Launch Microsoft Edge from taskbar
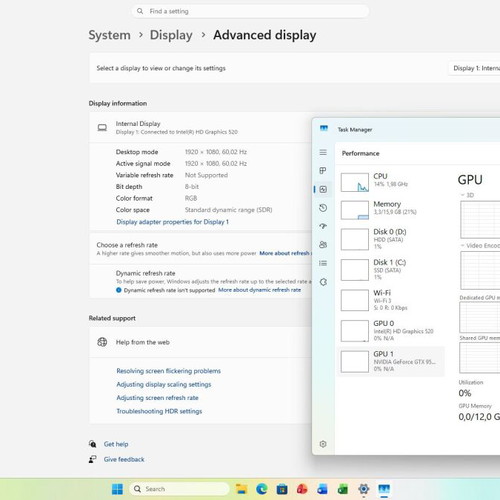 click(x=262, y=489)
